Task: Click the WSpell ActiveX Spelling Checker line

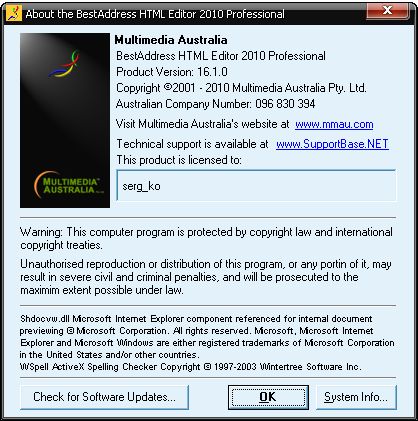Action: click(x=191, y=367)
